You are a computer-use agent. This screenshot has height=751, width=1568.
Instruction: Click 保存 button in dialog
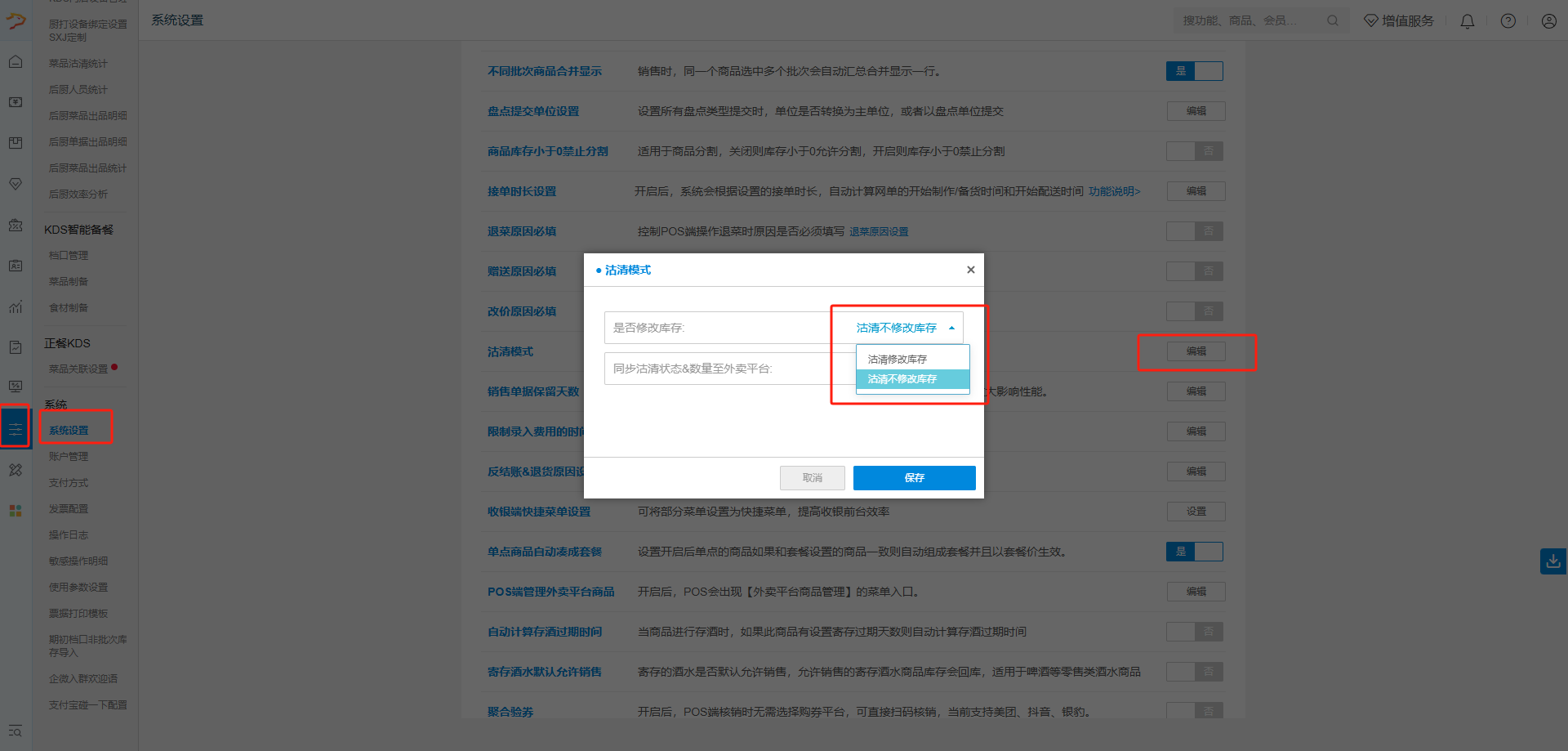pyautogui.click(x=915, y=478)
